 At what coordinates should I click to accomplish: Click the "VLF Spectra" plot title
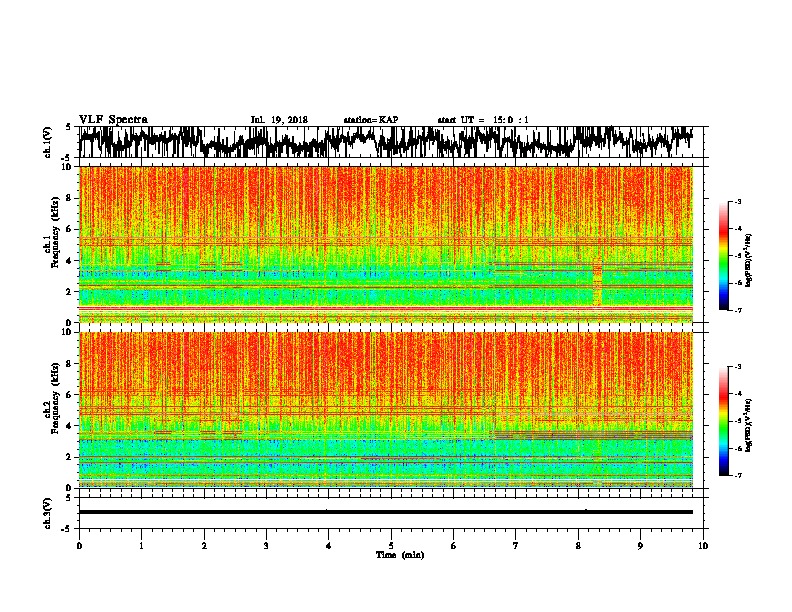[113, 119]
